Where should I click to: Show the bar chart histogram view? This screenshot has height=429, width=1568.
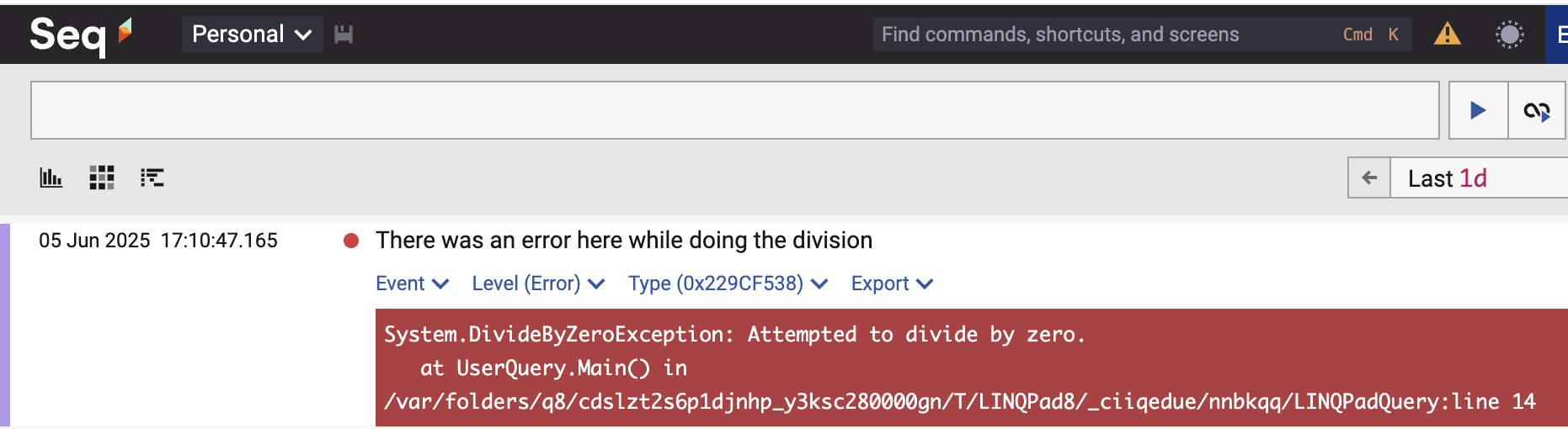coord(51,177)
